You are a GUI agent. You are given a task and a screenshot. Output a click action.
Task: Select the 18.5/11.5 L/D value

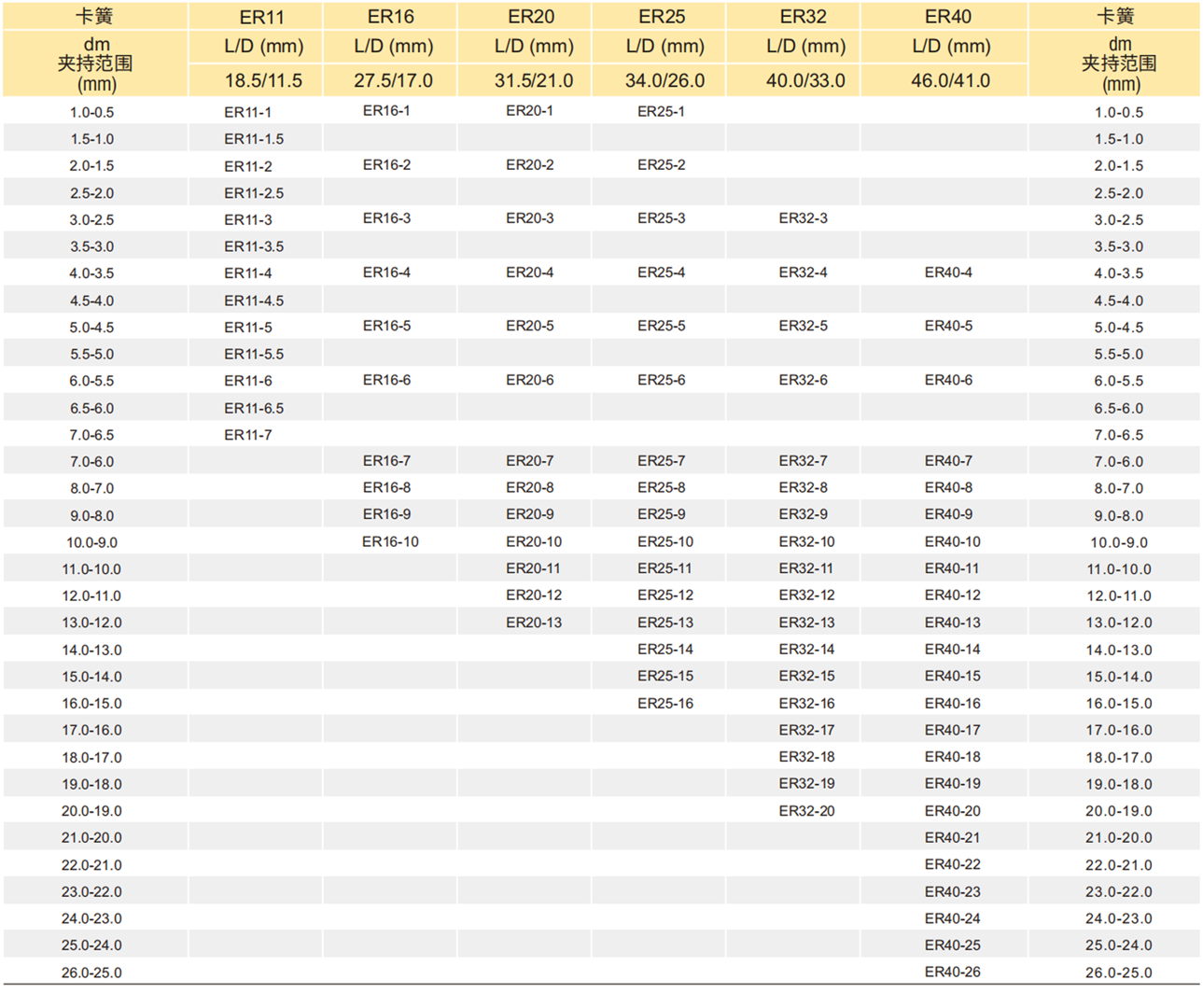[x=263, y=80]
